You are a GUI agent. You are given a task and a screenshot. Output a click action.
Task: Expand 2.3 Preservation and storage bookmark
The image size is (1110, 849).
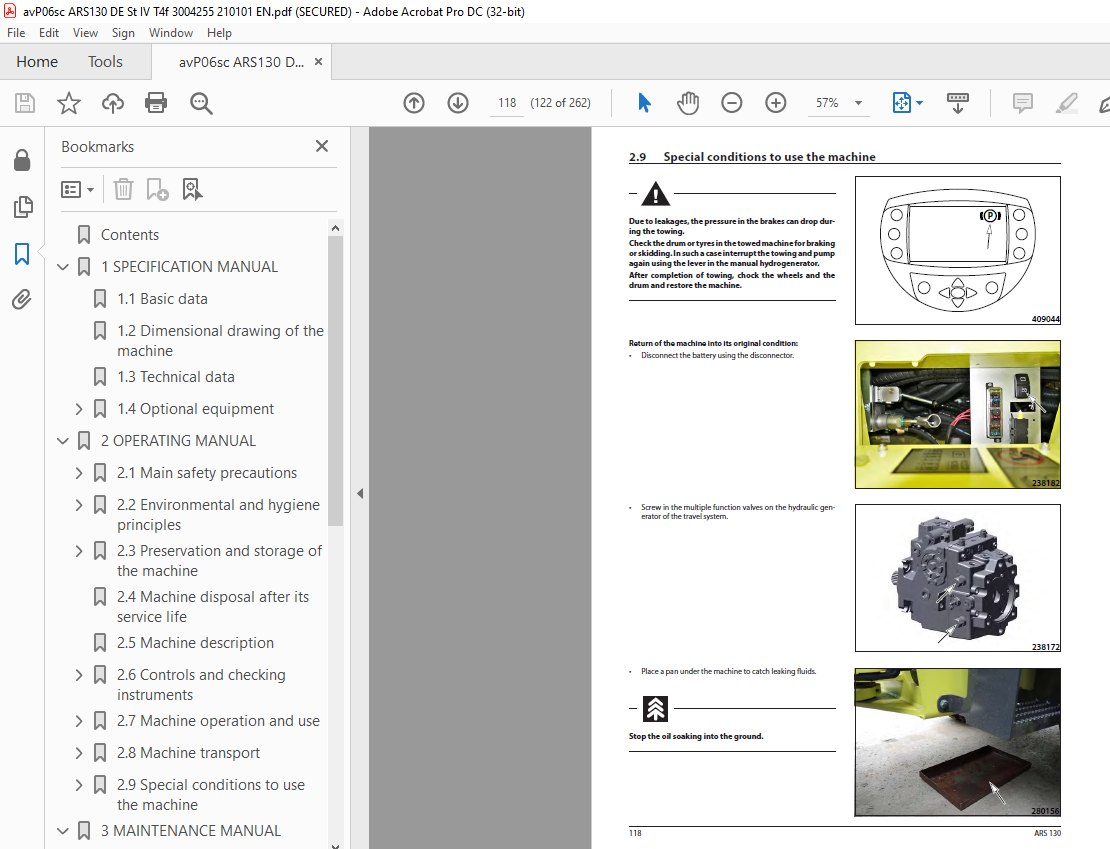point(79,551)
